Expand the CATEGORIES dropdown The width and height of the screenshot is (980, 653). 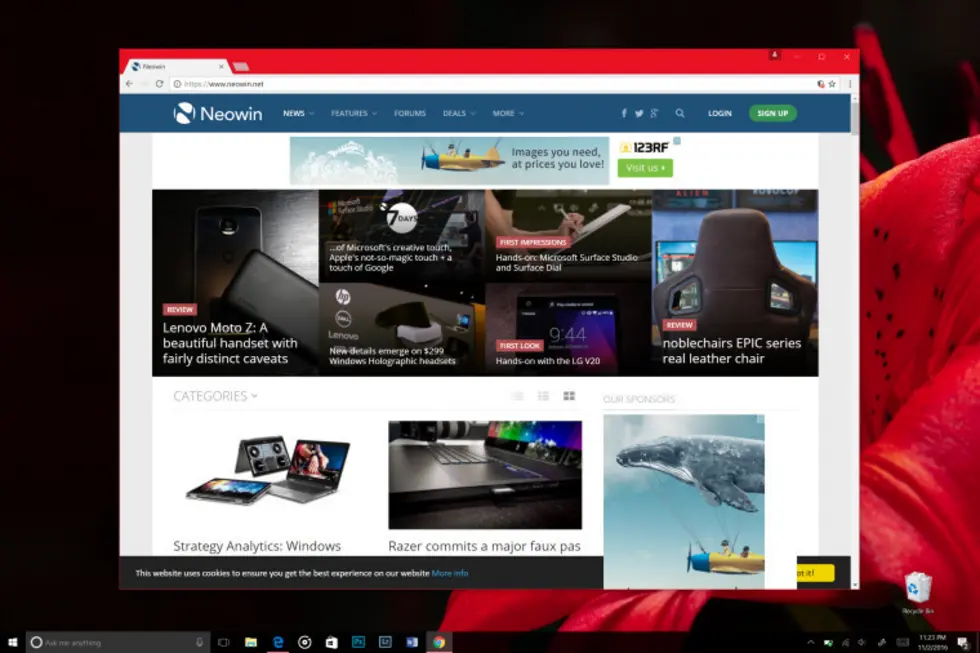[215, 396]
